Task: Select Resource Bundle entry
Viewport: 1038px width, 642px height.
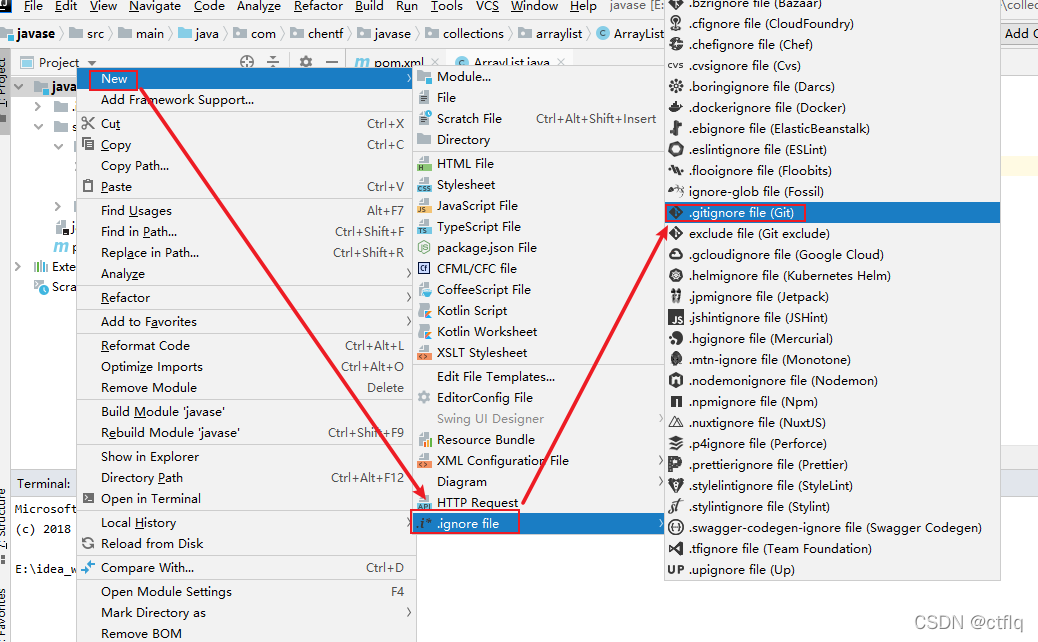Action: click(x=539, y=439)
